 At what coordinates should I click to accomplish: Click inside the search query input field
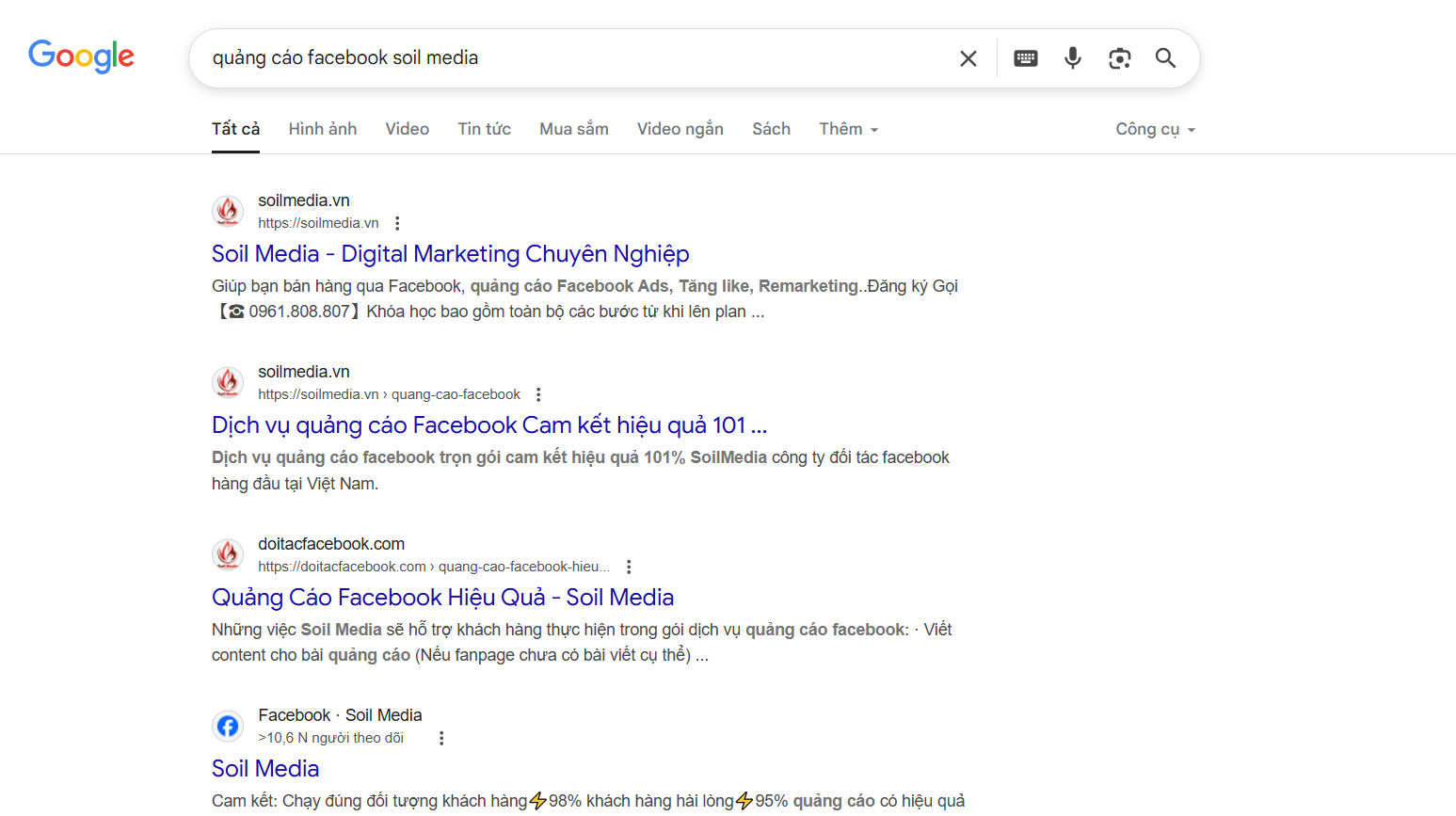tap(574, 58)
